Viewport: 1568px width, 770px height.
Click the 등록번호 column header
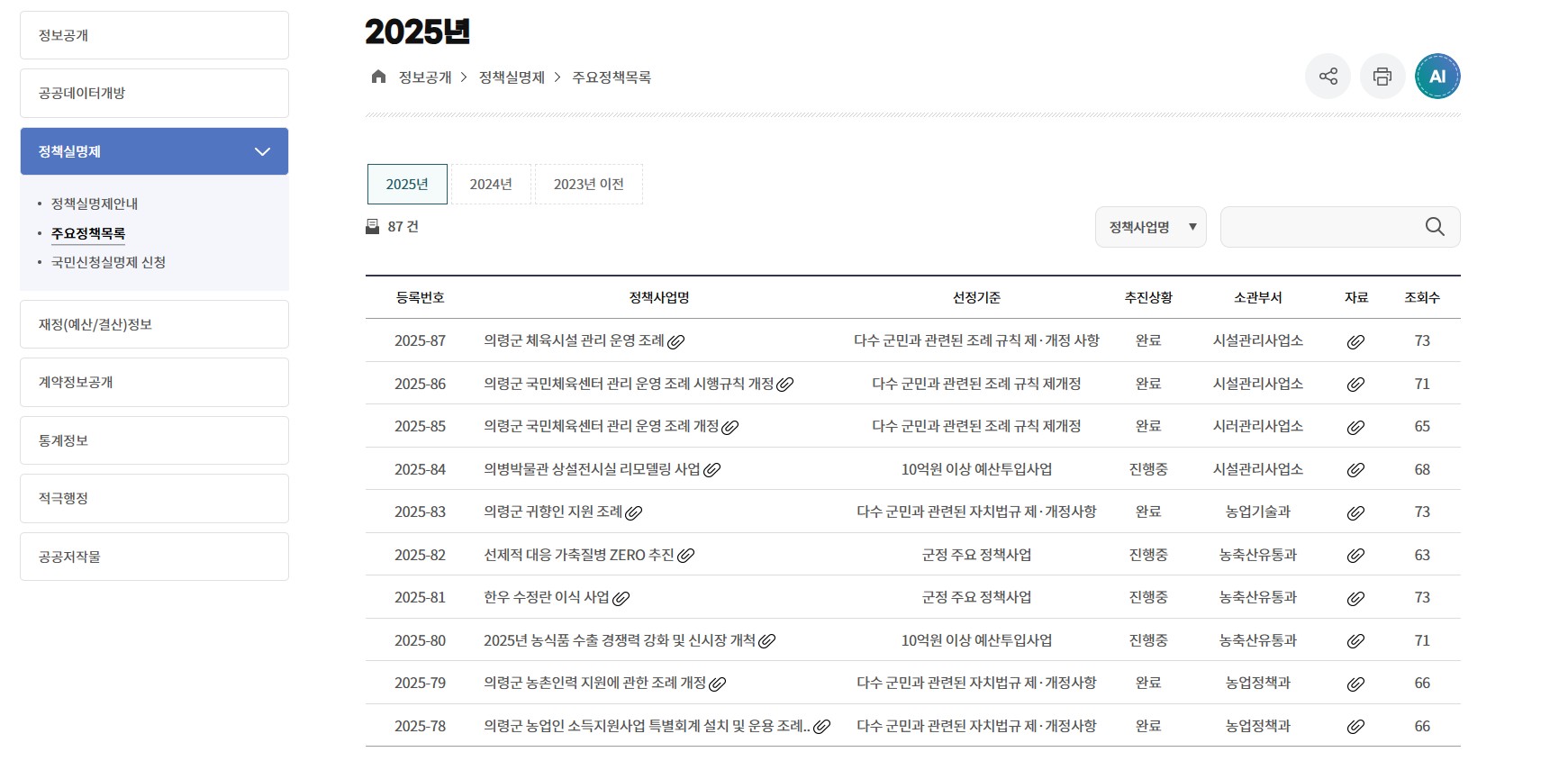click(420, 297)
